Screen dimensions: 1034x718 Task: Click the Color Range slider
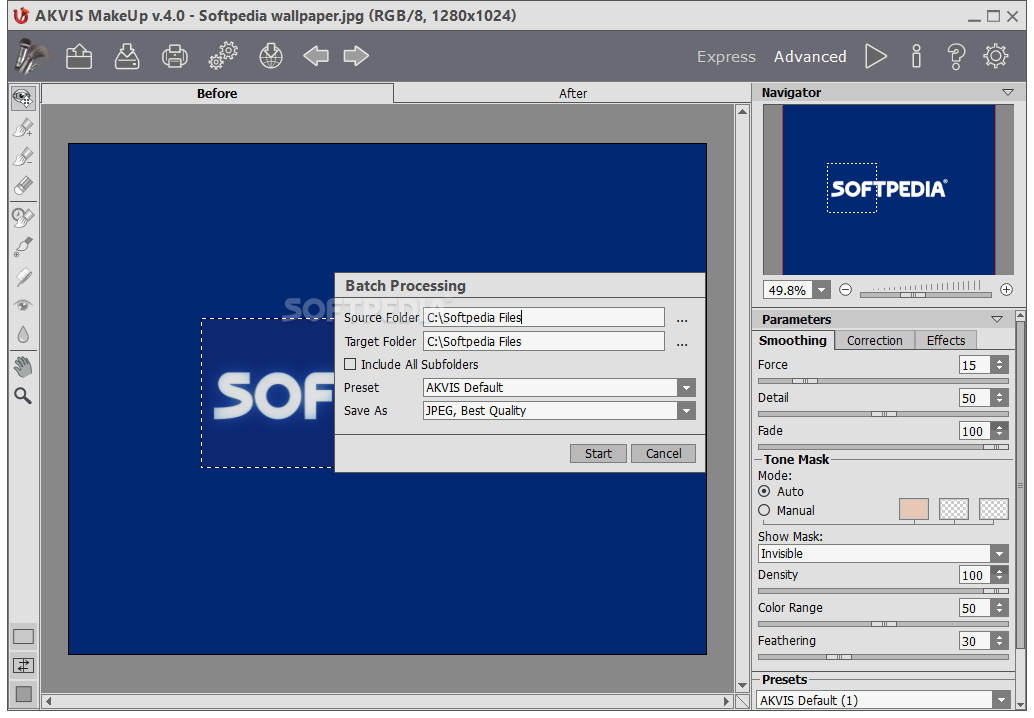point(883,624)
